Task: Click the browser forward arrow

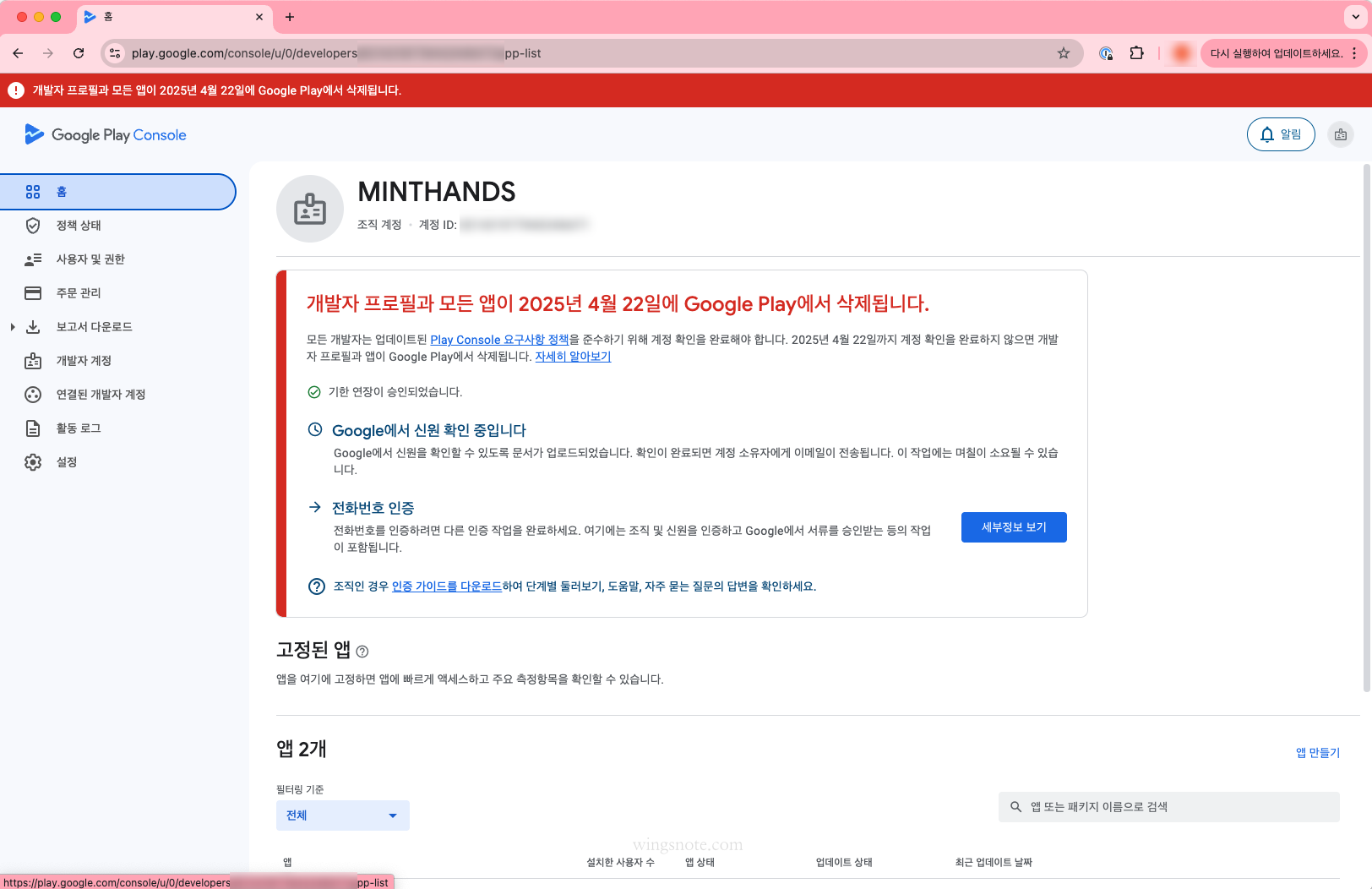Action: (48, 53)
